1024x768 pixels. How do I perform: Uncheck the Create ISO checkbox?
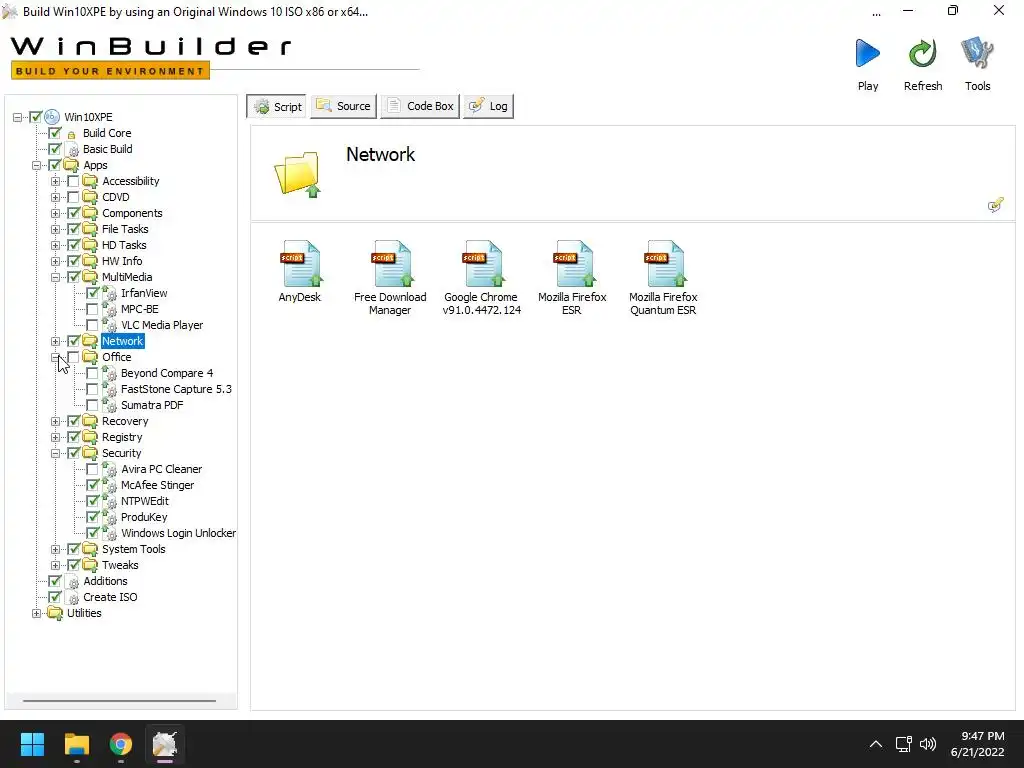(x=55, y=597)
